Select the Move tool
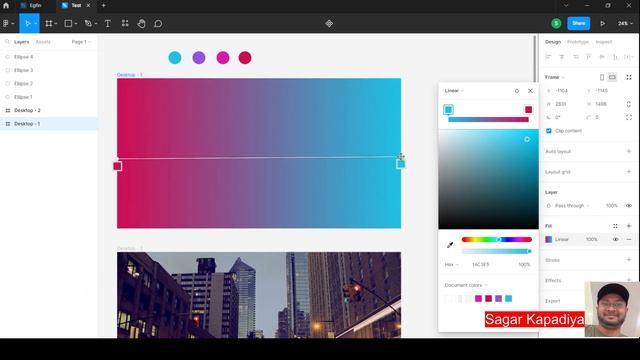 27,24
